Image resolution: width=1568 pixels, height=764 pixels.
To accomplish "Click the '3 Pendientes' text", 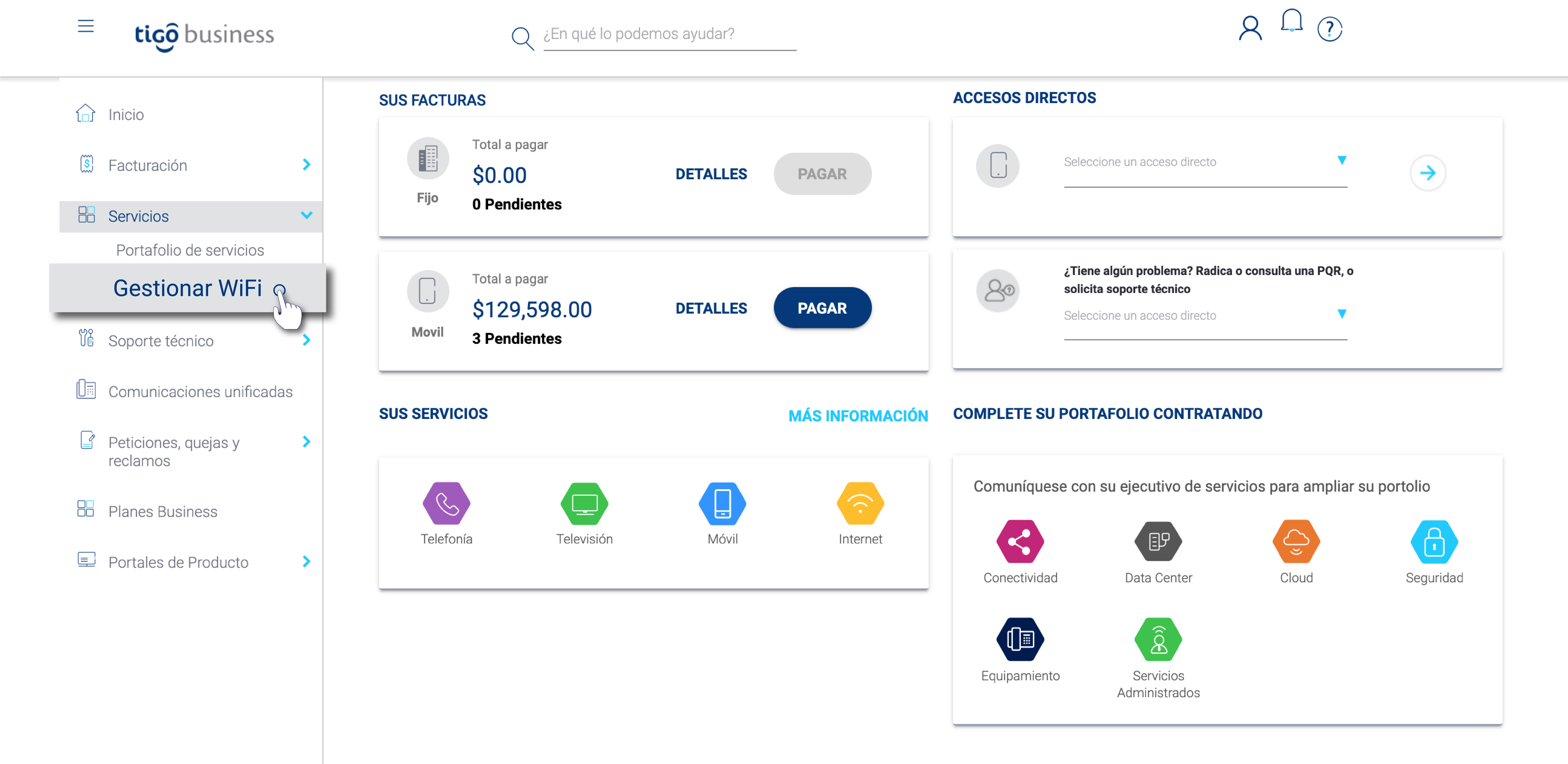I will 517,339.
